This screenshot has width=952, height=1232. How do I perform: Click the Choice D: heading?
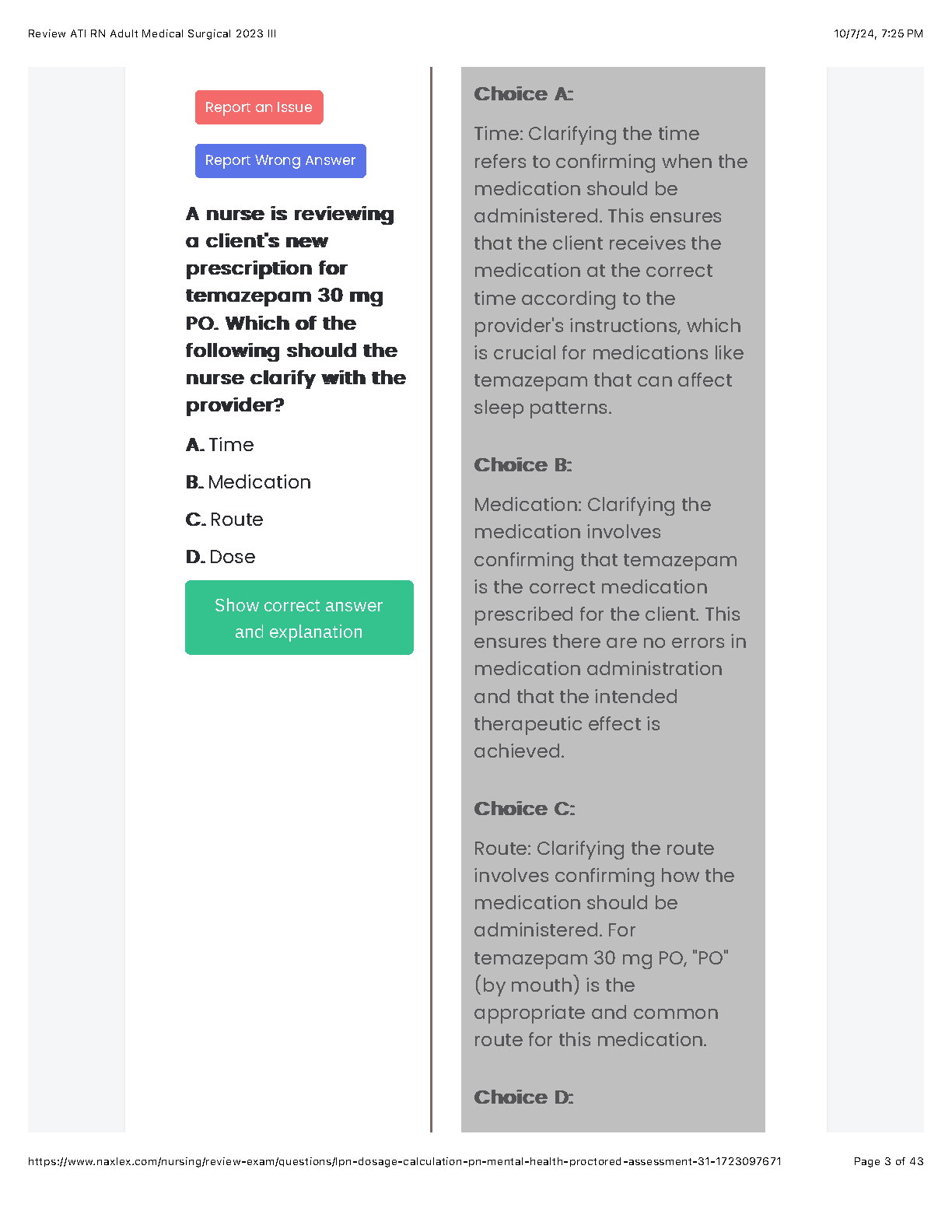[x=523, y=1097]
